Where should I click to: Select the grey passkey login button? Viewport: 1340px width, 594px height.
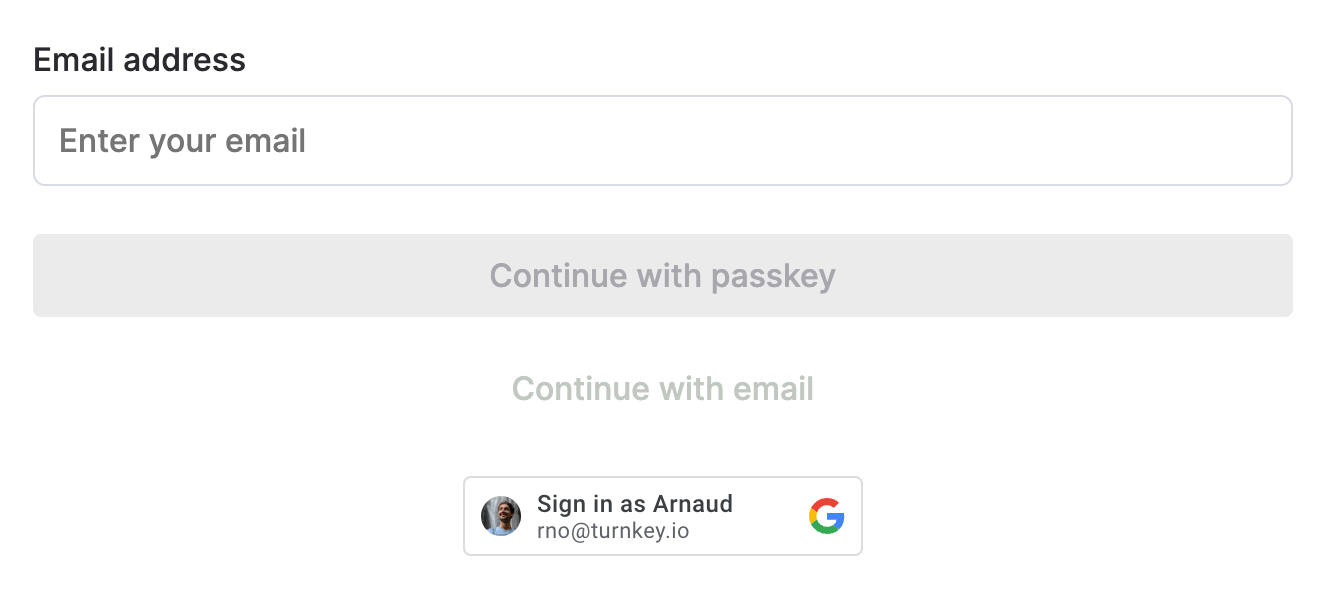coord(663,275)
